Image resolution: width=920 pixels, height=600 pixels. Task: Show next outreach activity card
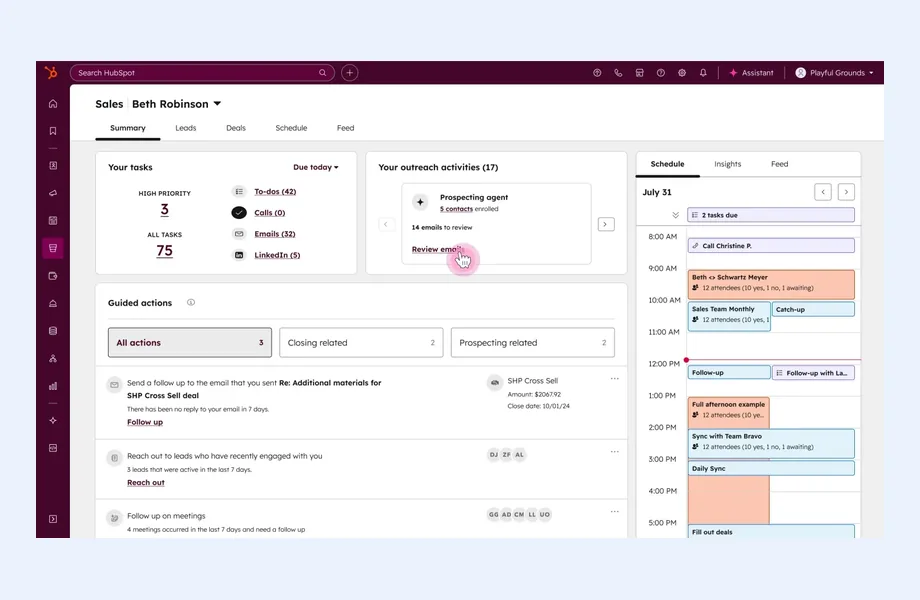point(606,224)
